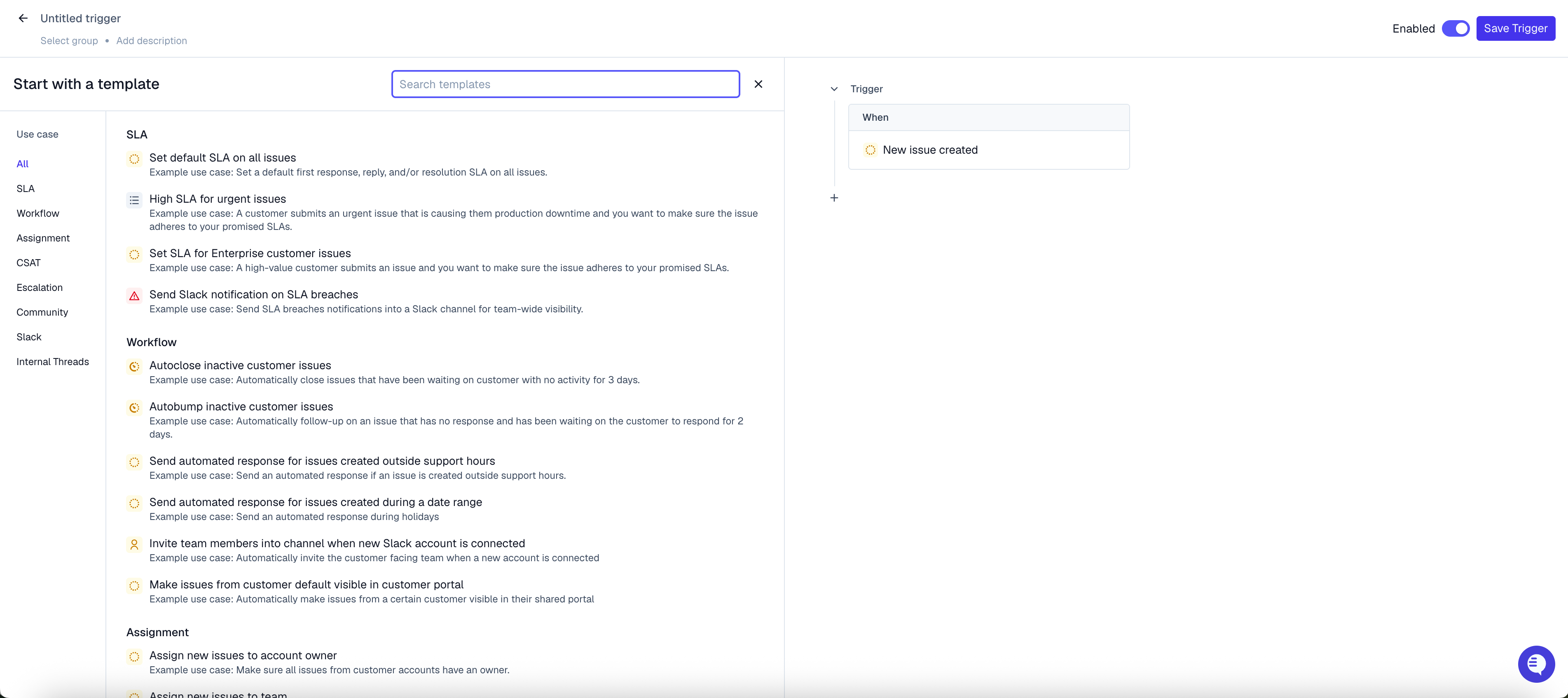The image size is (1568, 698).
Task: Toggle the Enabled switch off
Action: coord(1456,28)
